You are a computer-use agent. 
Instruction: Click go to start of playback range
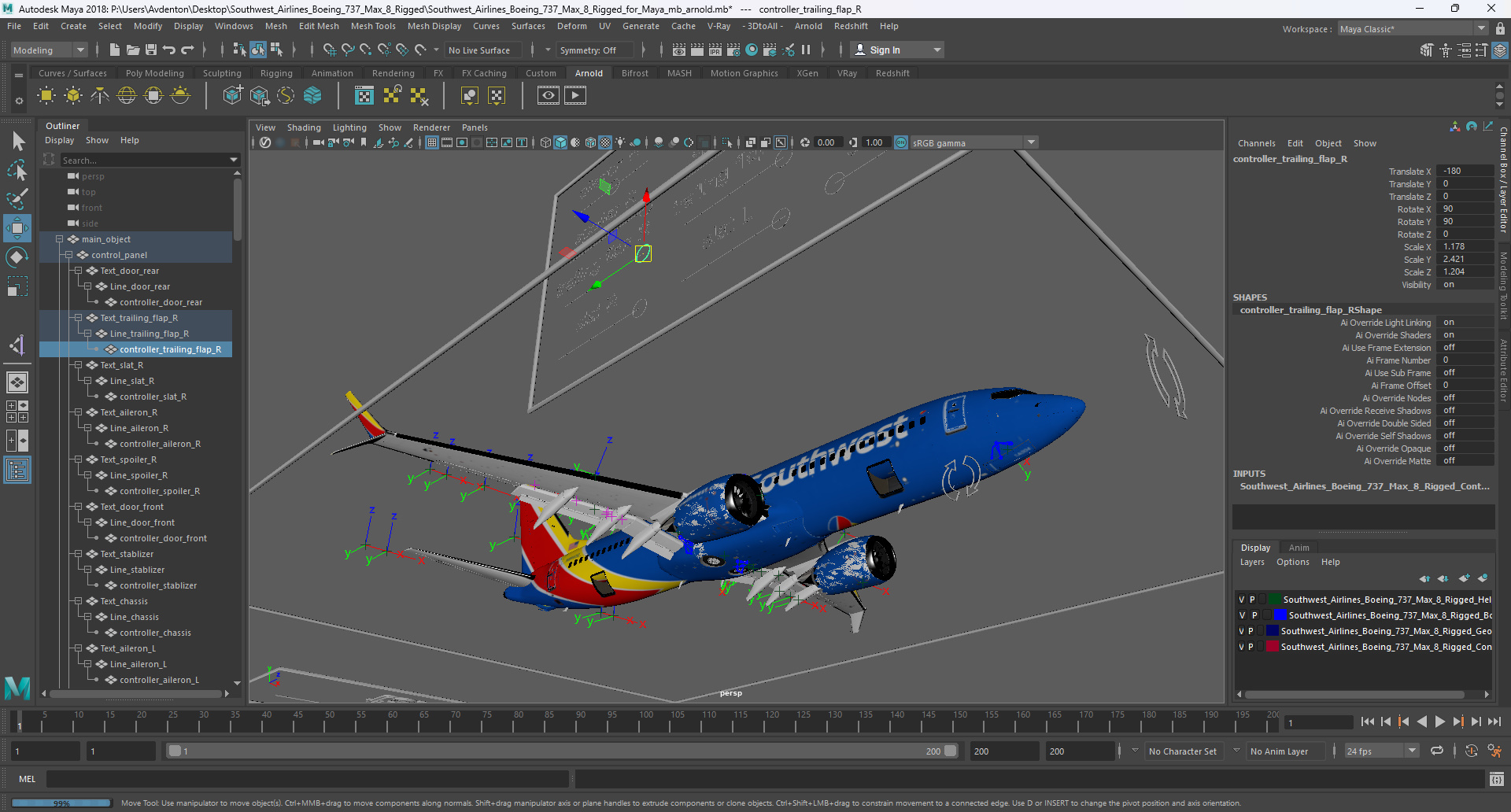pos(1367,722)
